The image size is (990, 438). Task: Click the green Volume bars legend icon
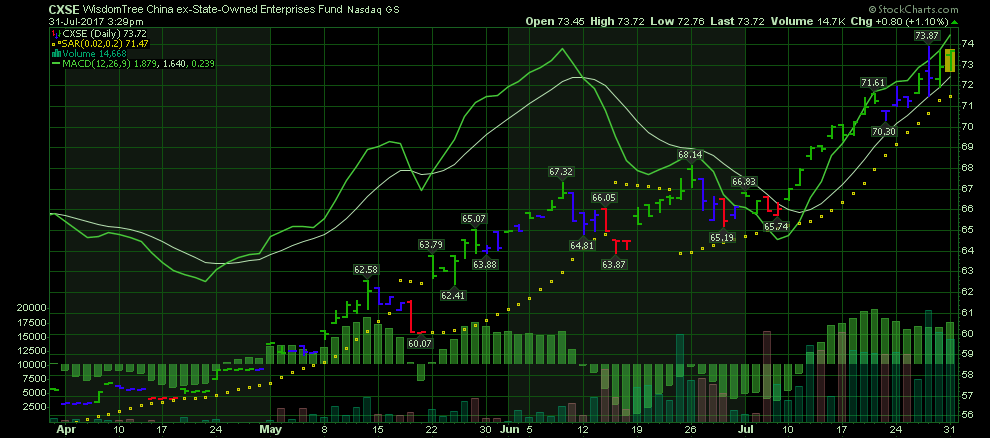pyautogui.click(x=53, y=53)
